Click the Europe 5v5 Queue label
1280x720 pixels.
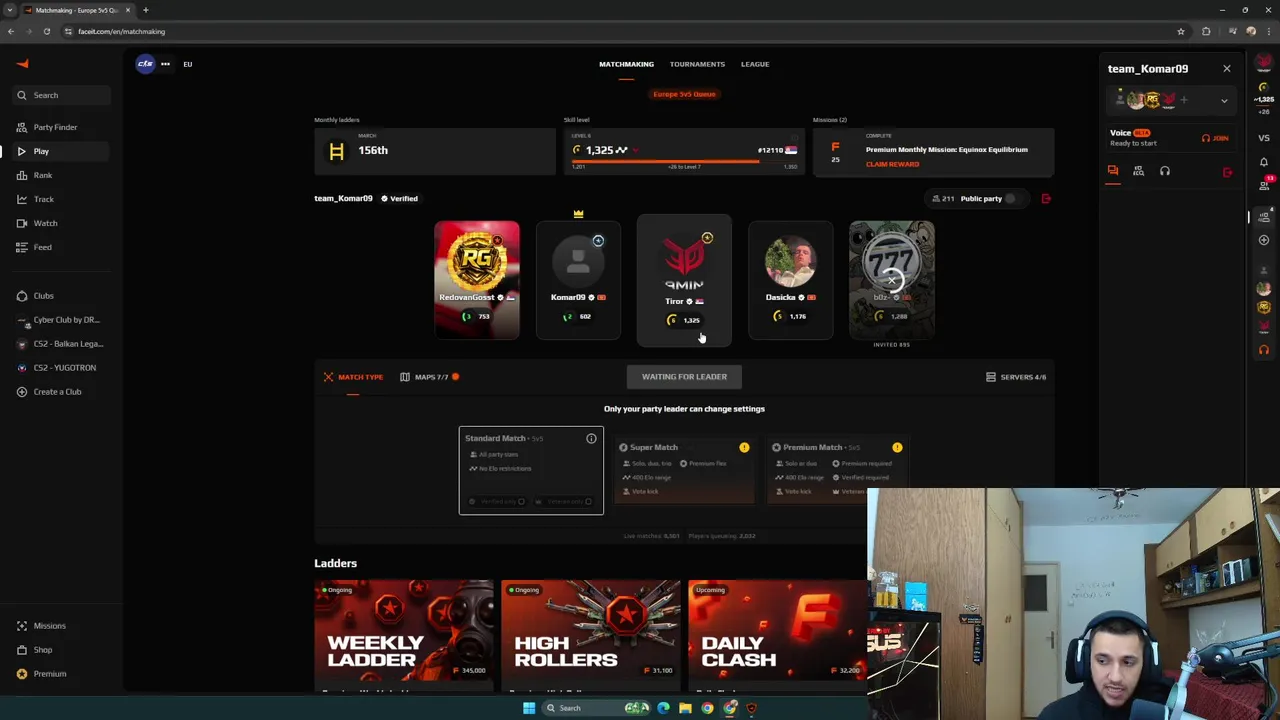pos(684,94)
